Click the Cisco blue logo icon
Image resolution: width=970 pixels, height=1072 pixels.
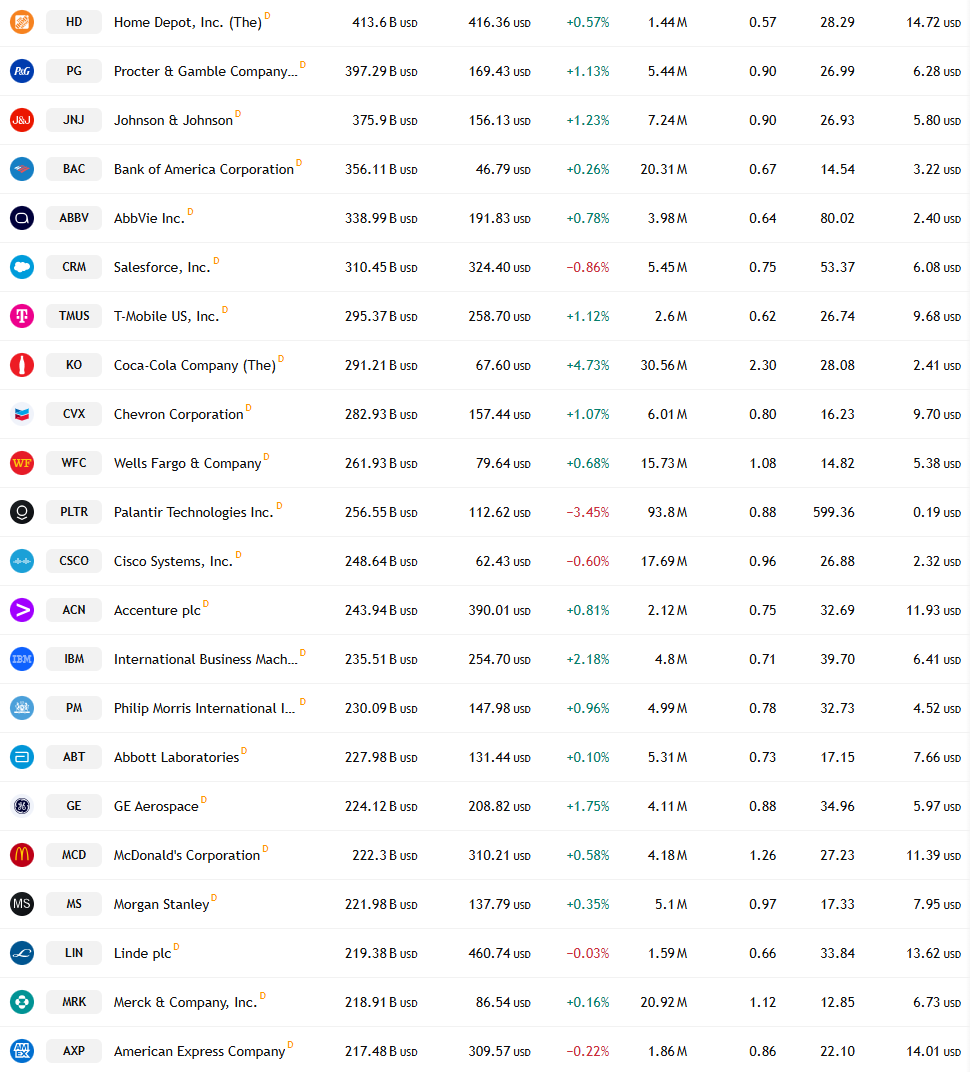tap(22, 561)
